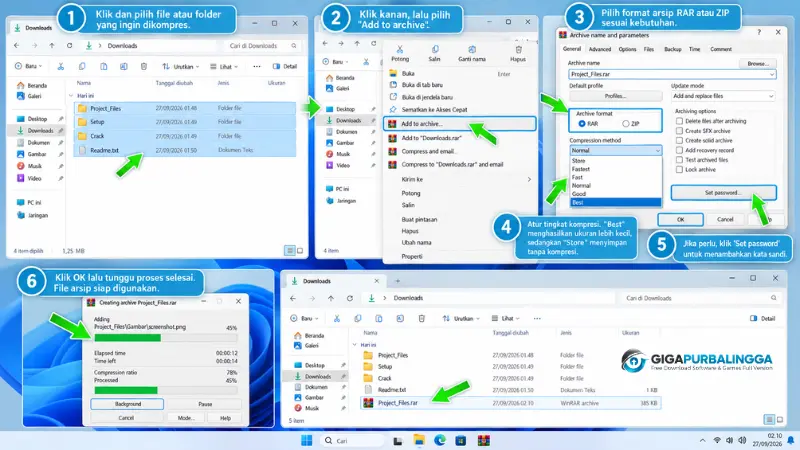Click the Profiles... button
Viewport: 800px width, 450px height.
pyautogui.click(x=615, y=96)
